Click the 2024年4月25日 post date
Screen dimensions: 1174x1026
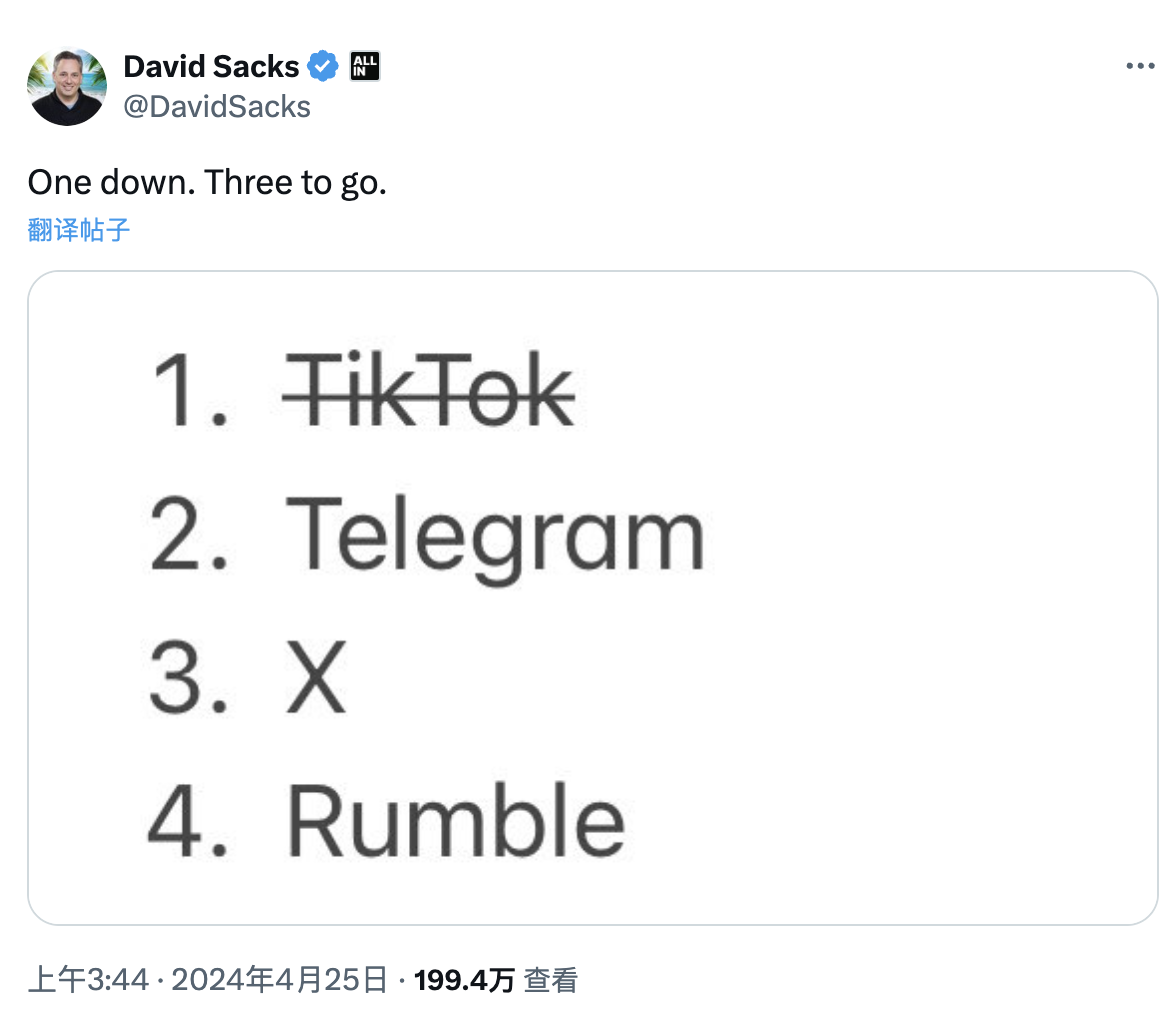click(x=279, y=981)
